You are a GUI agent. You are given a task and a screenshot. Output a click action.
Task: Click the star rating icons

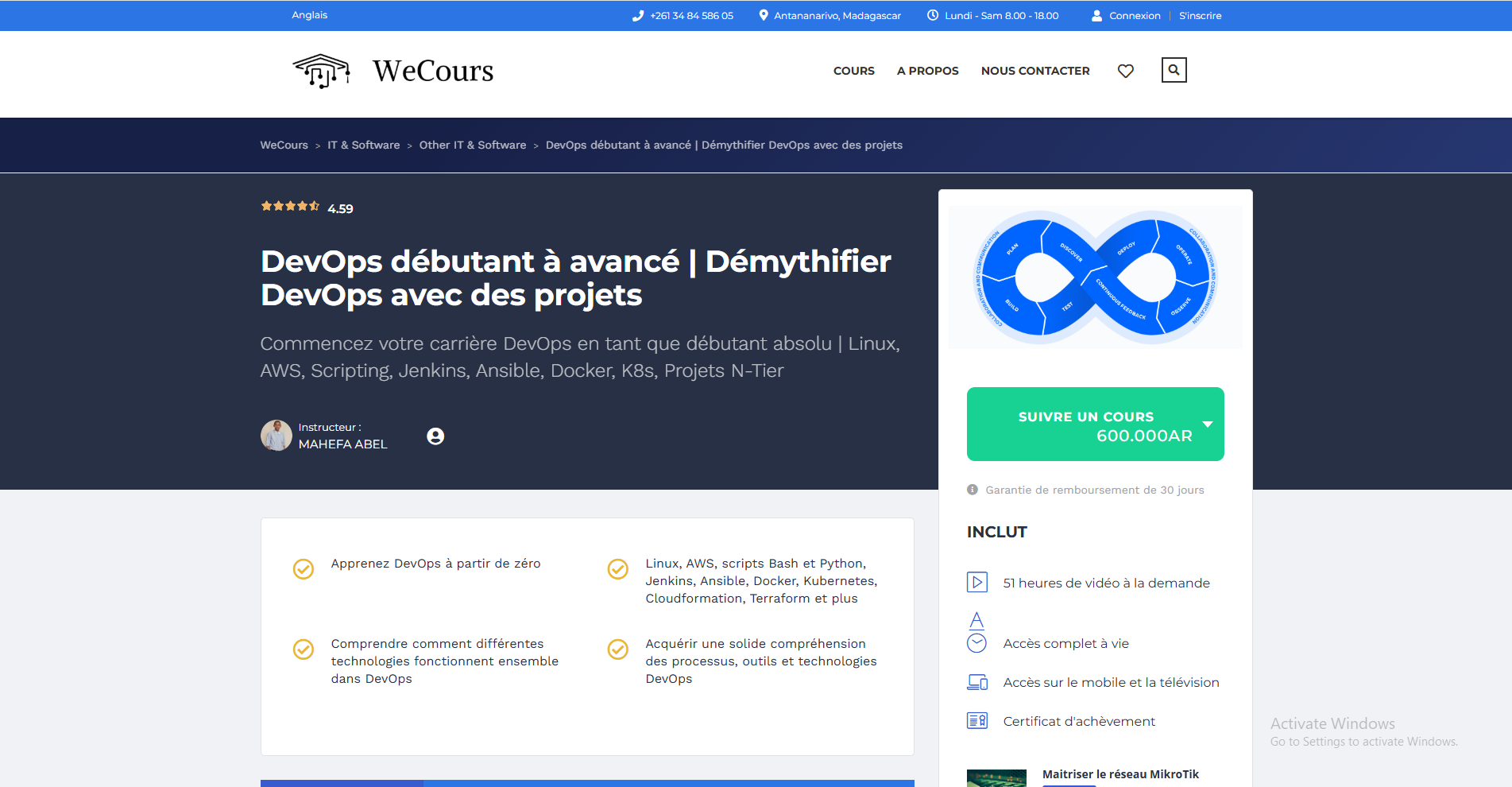pos(290,206)
